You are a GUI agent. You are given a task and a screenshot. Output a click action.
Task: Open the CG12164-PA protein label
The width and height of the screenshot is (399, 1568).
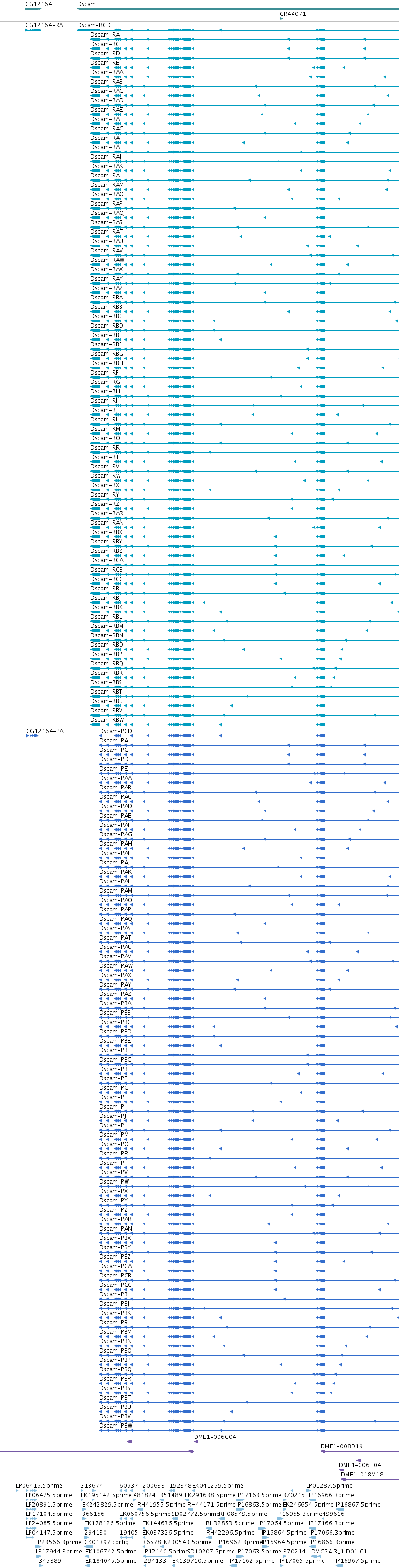click(45, 731)
